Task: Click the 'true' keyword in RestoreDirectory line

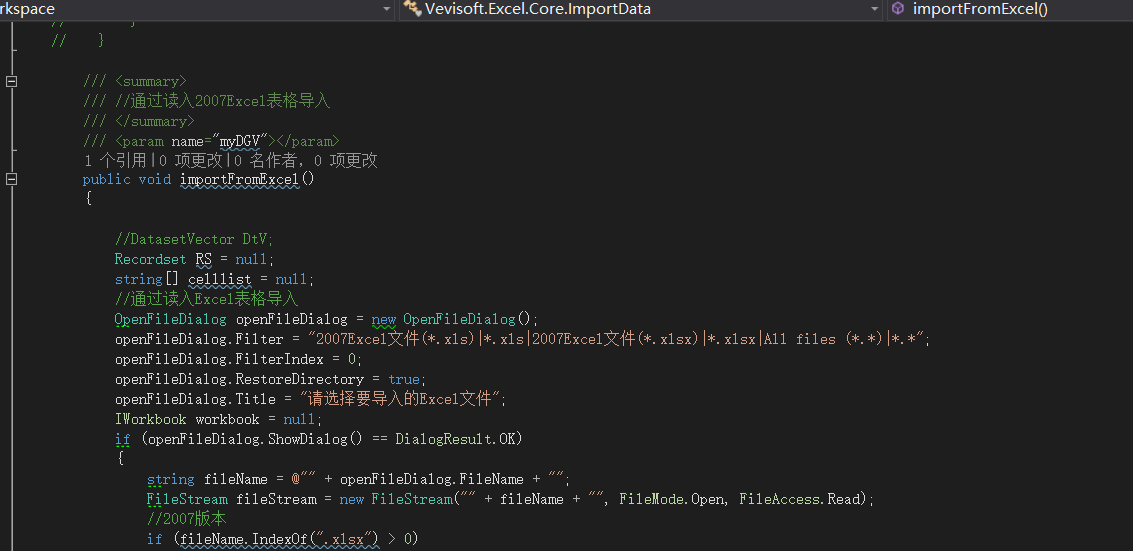Action: [404, 379]
